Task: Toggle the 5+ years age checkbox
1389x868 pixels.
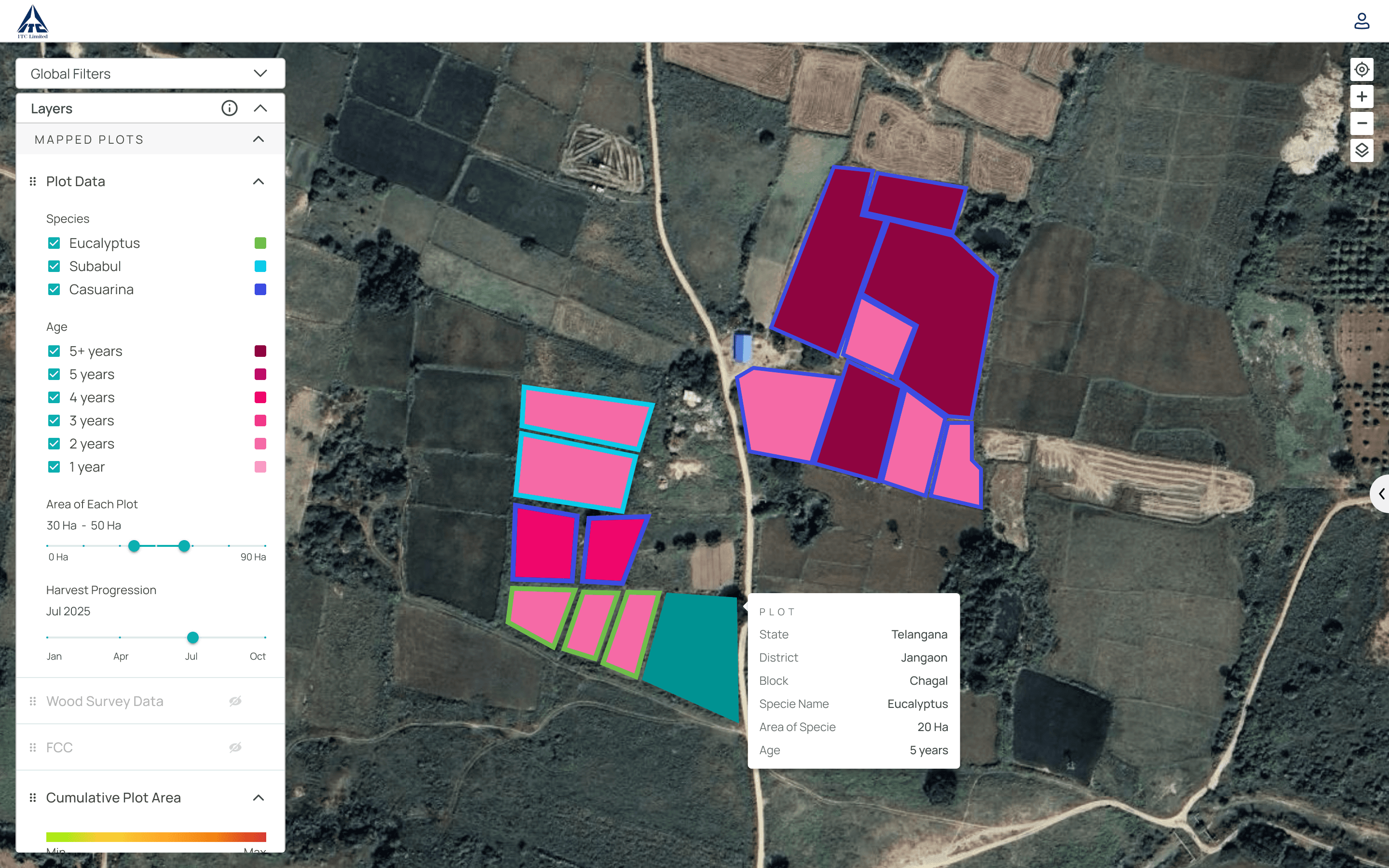Action: pyautogui.click(x=54, y=351)
